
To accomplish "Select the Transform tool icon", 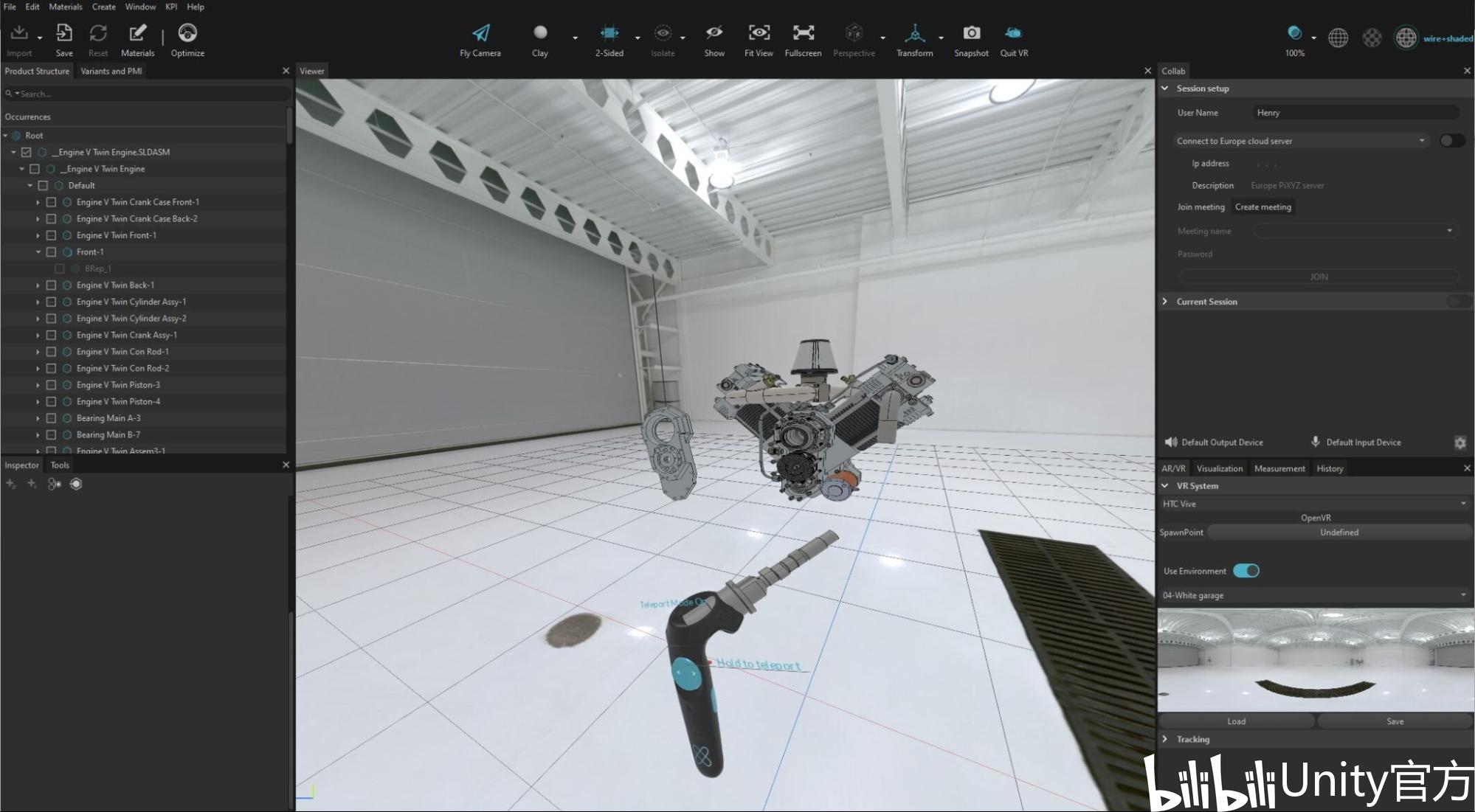I will pos(915,33).
